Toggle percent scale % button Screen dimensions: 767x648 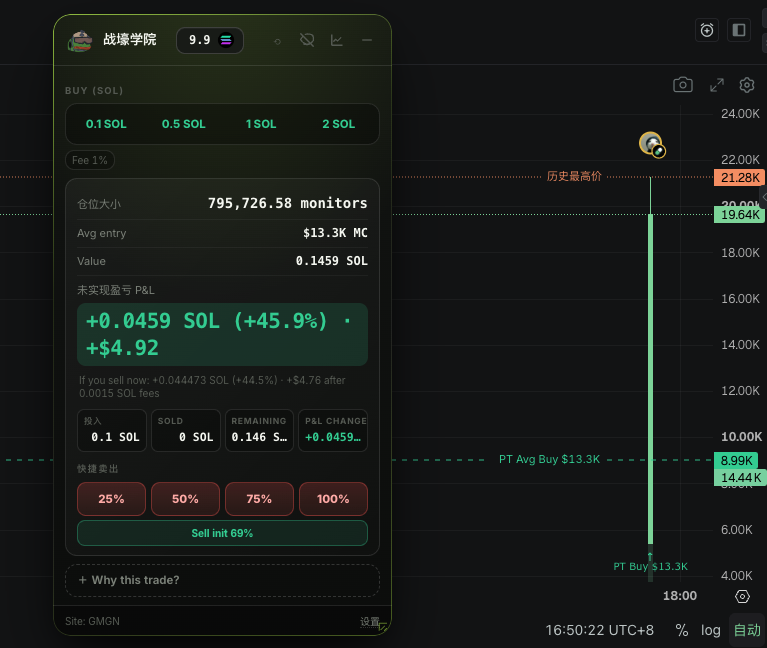[681, 630]
